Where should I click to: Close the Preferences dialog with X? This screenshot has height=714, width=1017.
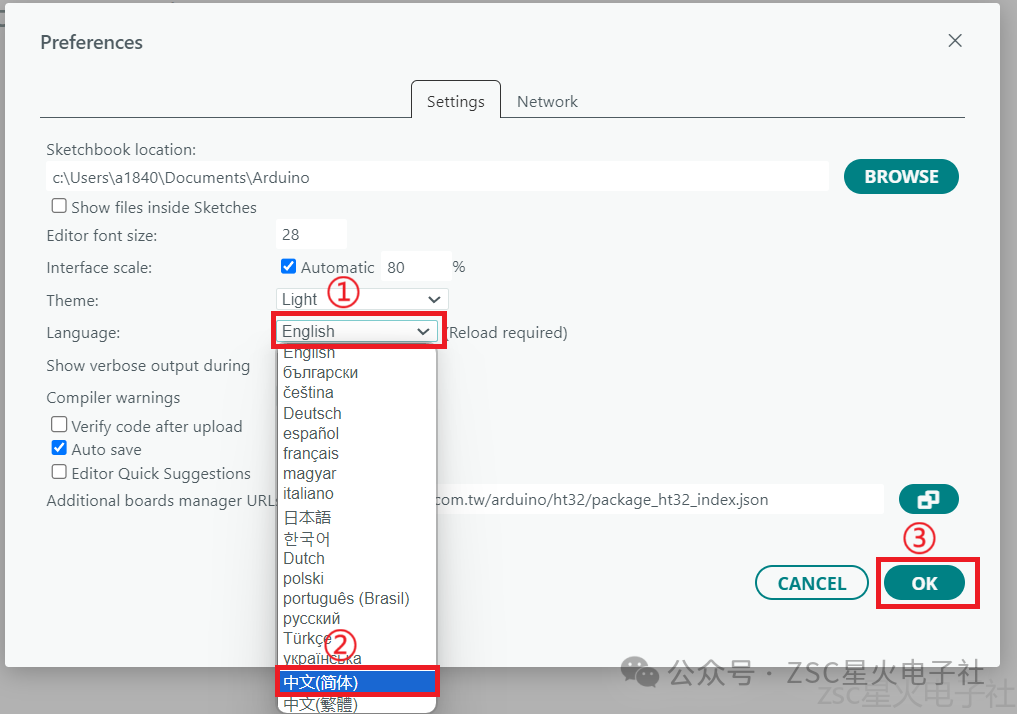pyautogui.click(x=955, y=41)
